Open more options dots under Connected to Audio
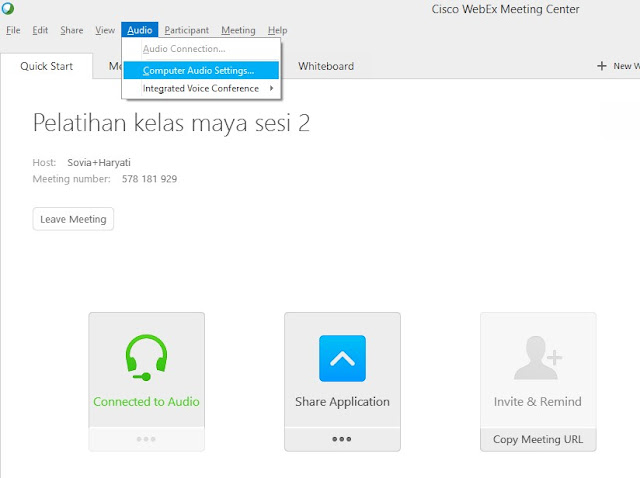 [146, 439]
